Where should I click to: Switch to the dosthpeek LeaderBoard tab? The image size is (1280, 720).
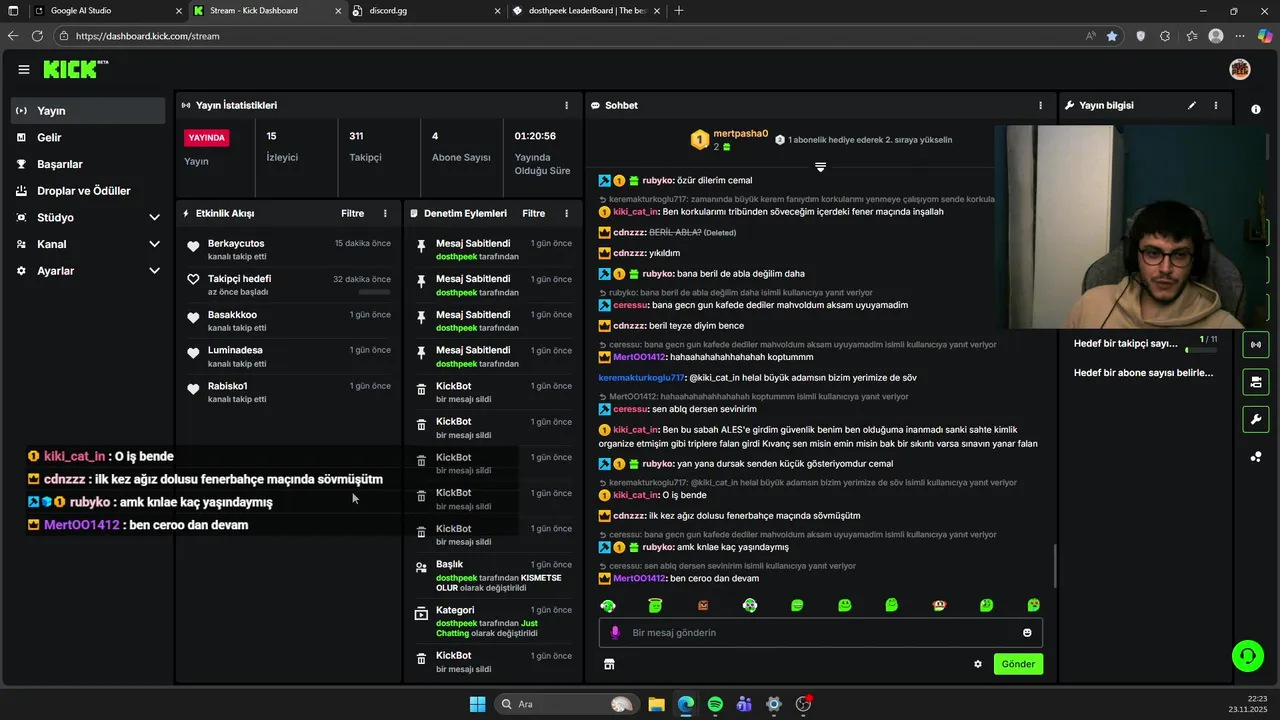(x=585, y=11)
